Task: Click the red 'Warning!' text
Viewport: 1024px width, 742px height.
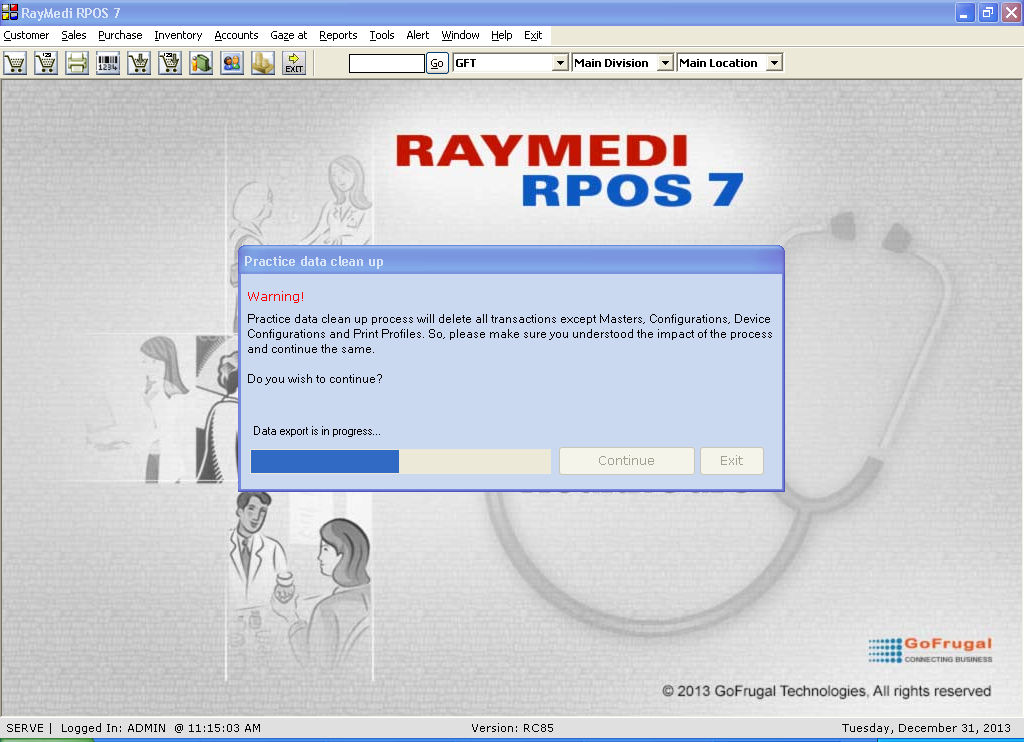Action: (276, 297)
